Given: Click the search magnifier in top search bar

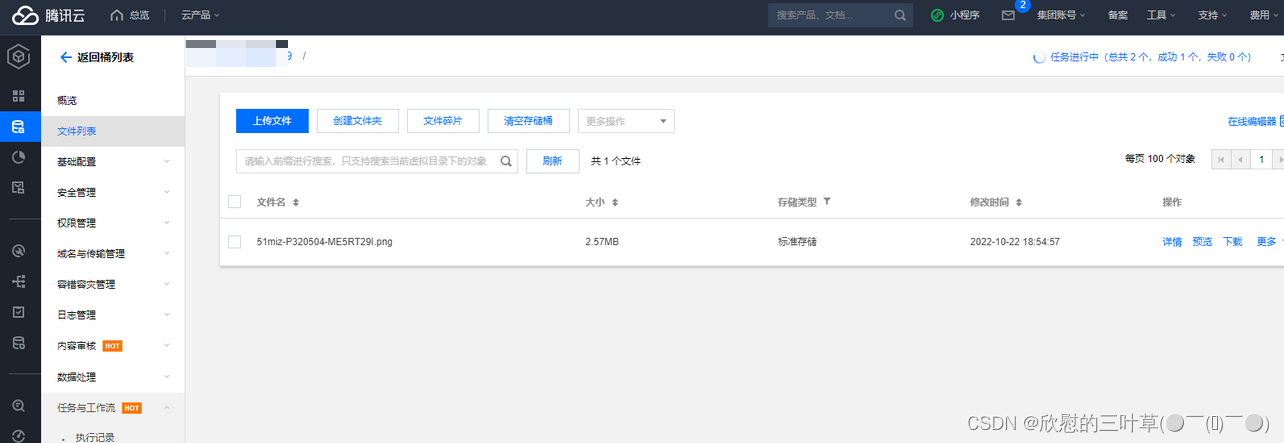Looking at the screenshot, I should (x=900, y=15).
